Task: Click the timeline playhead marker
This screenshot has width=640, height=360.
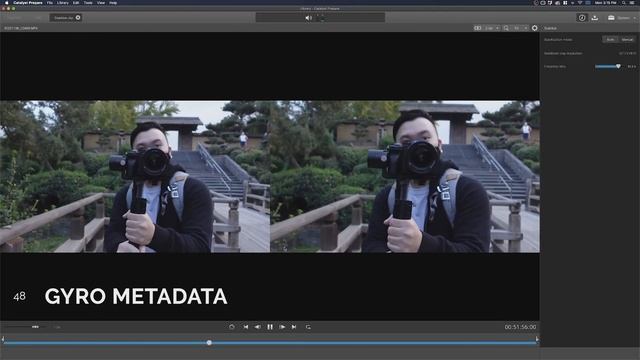Action: click(209, 343)
